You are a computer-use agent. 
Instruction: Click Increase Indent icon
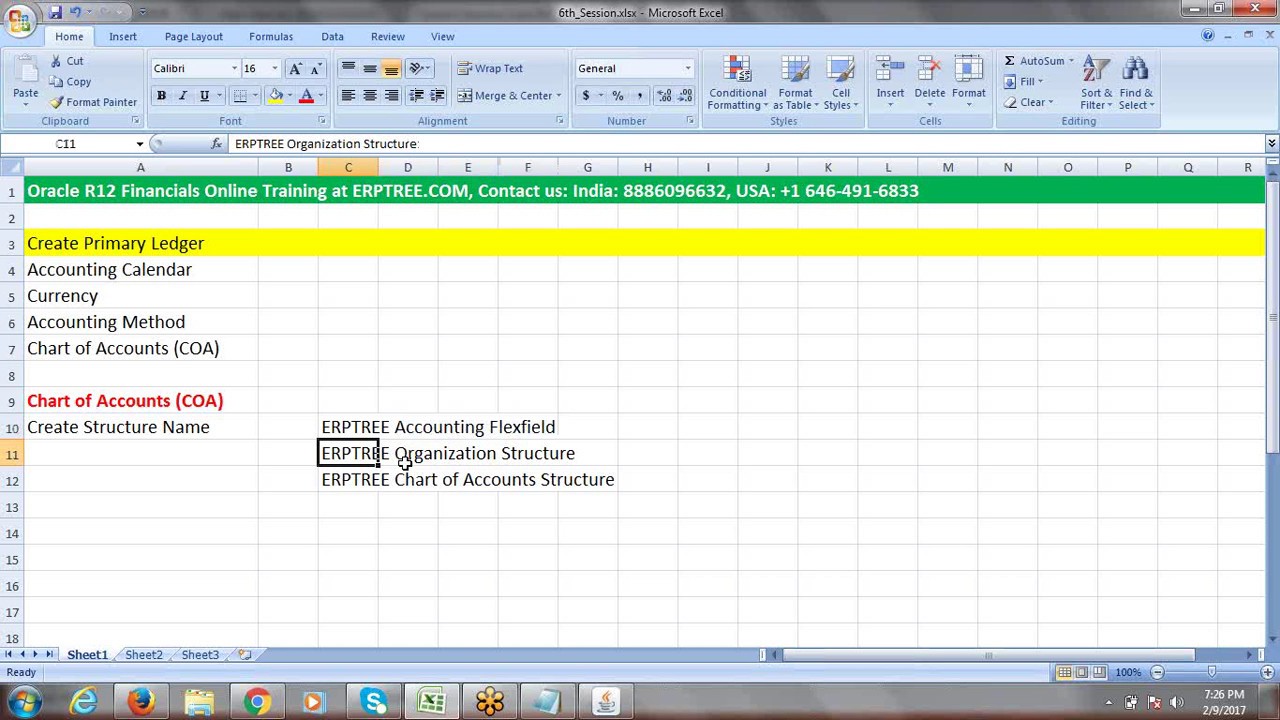click(x=437, y=96)
